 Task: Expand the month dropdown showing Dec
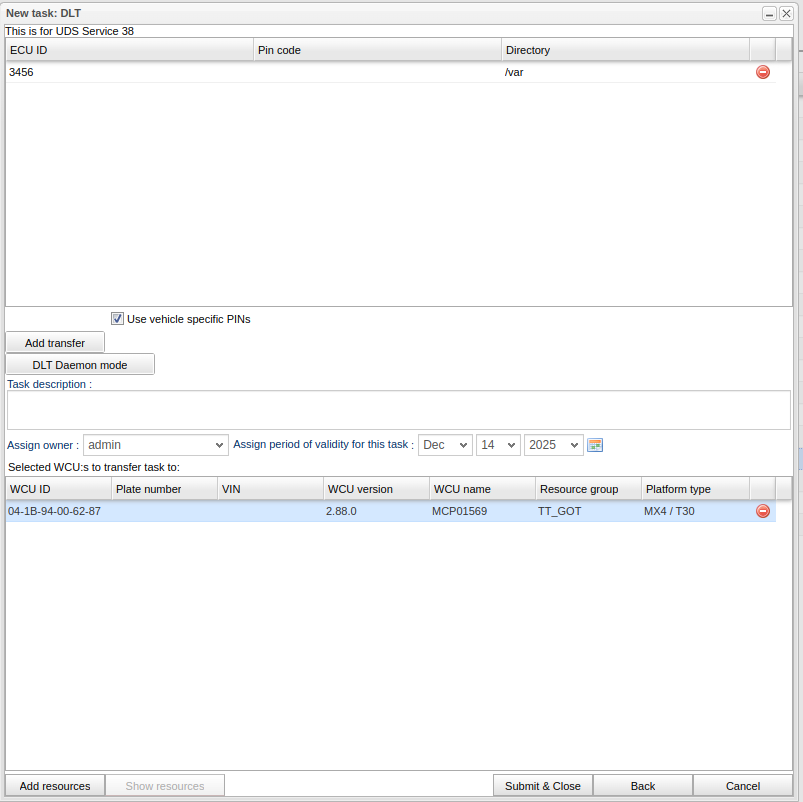coord(445,445)
